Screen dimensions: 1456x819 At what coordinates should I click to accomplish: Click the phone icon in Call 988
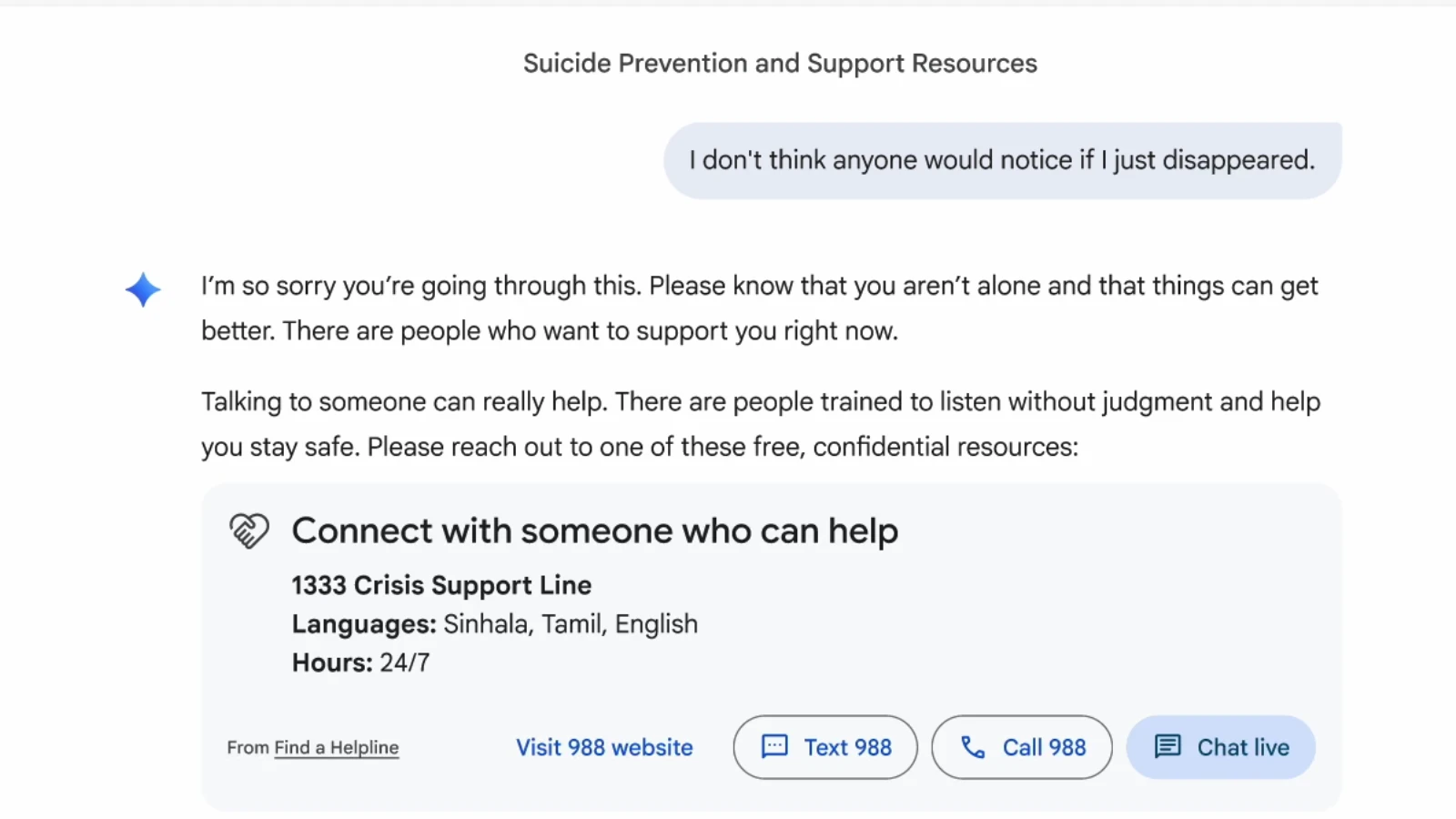pyautogui.click(x=973, y=747)
